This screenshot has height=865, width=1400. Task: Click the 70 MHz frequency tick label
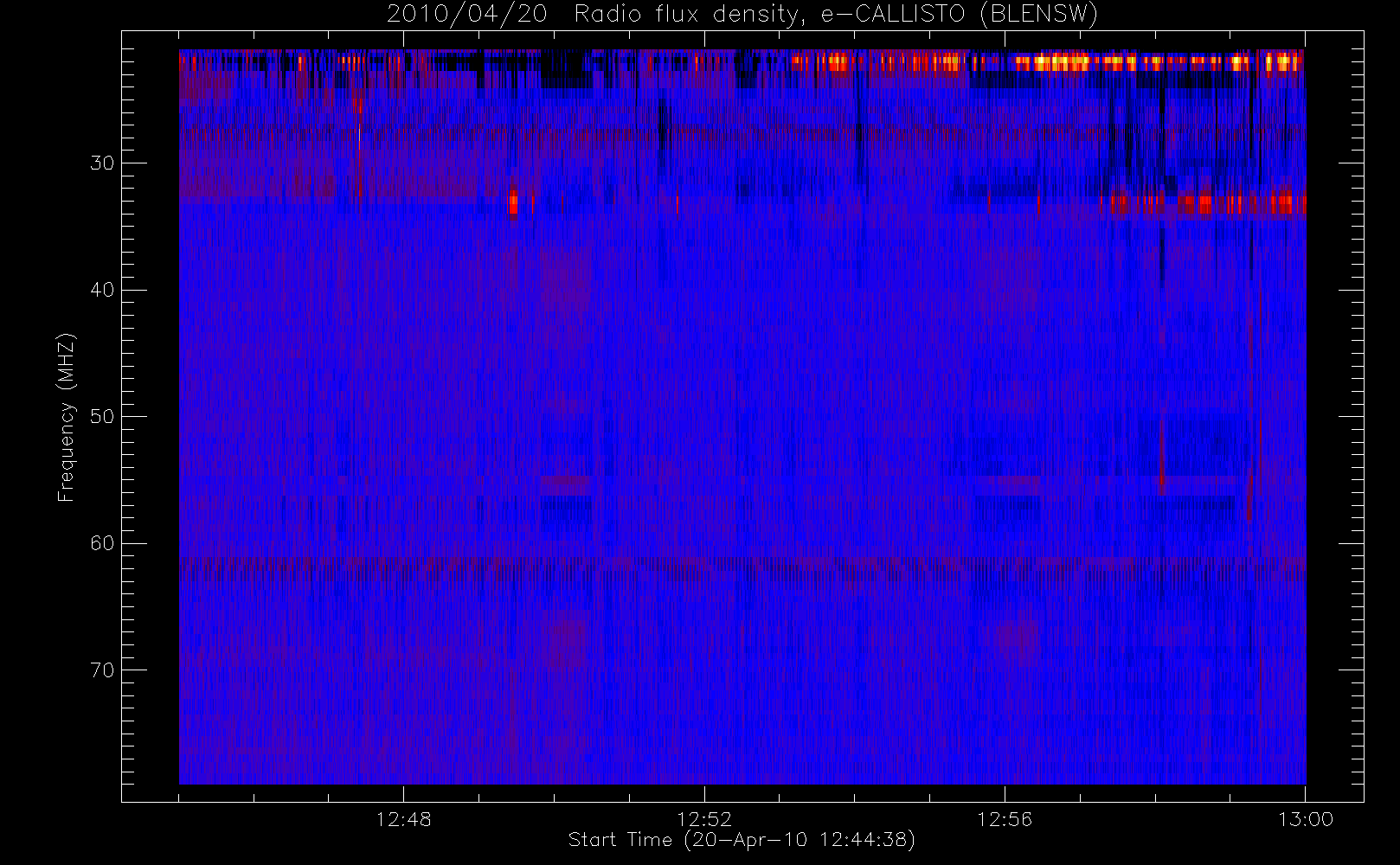[102, 670]
